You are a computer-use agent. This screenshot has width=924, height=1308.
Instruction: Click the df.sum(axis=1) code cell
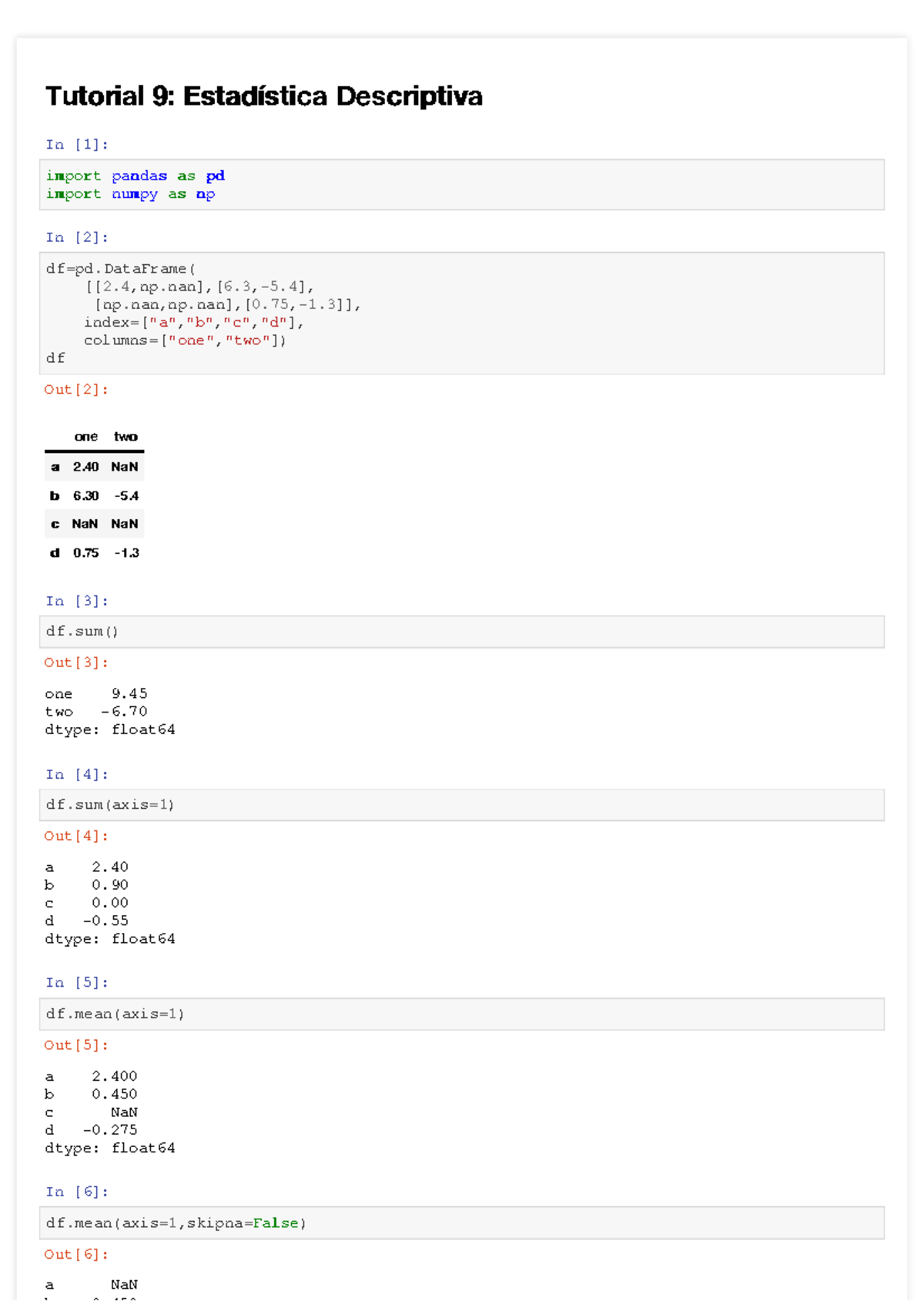click(460, 805)
